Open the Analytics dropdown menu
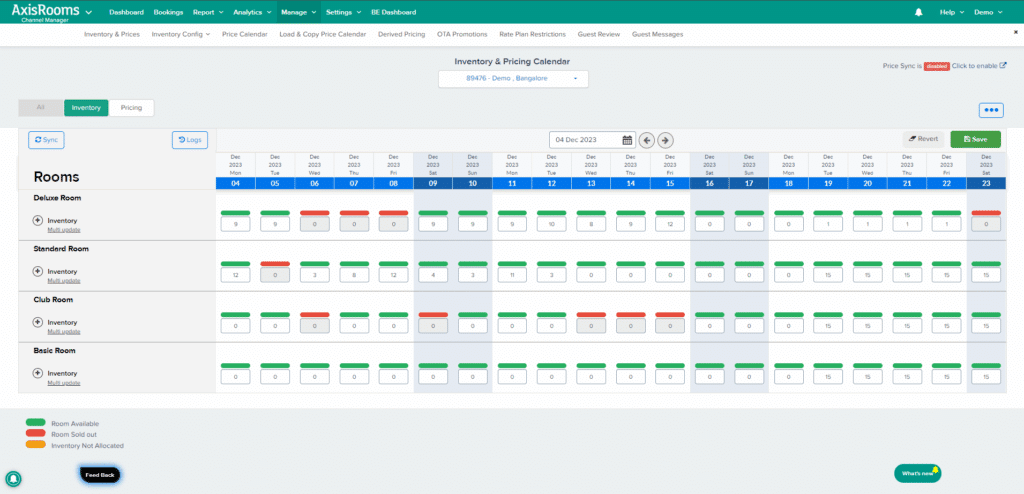 click(x=250, y=12)
